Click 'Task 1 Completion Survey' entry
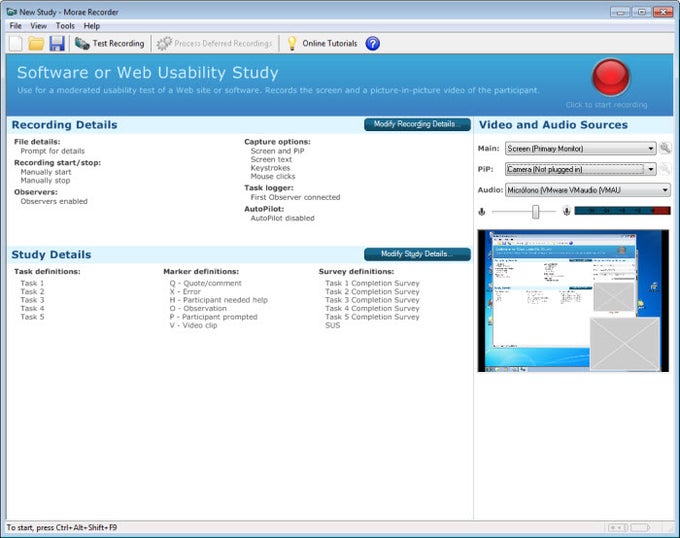 tap(372, 283)
